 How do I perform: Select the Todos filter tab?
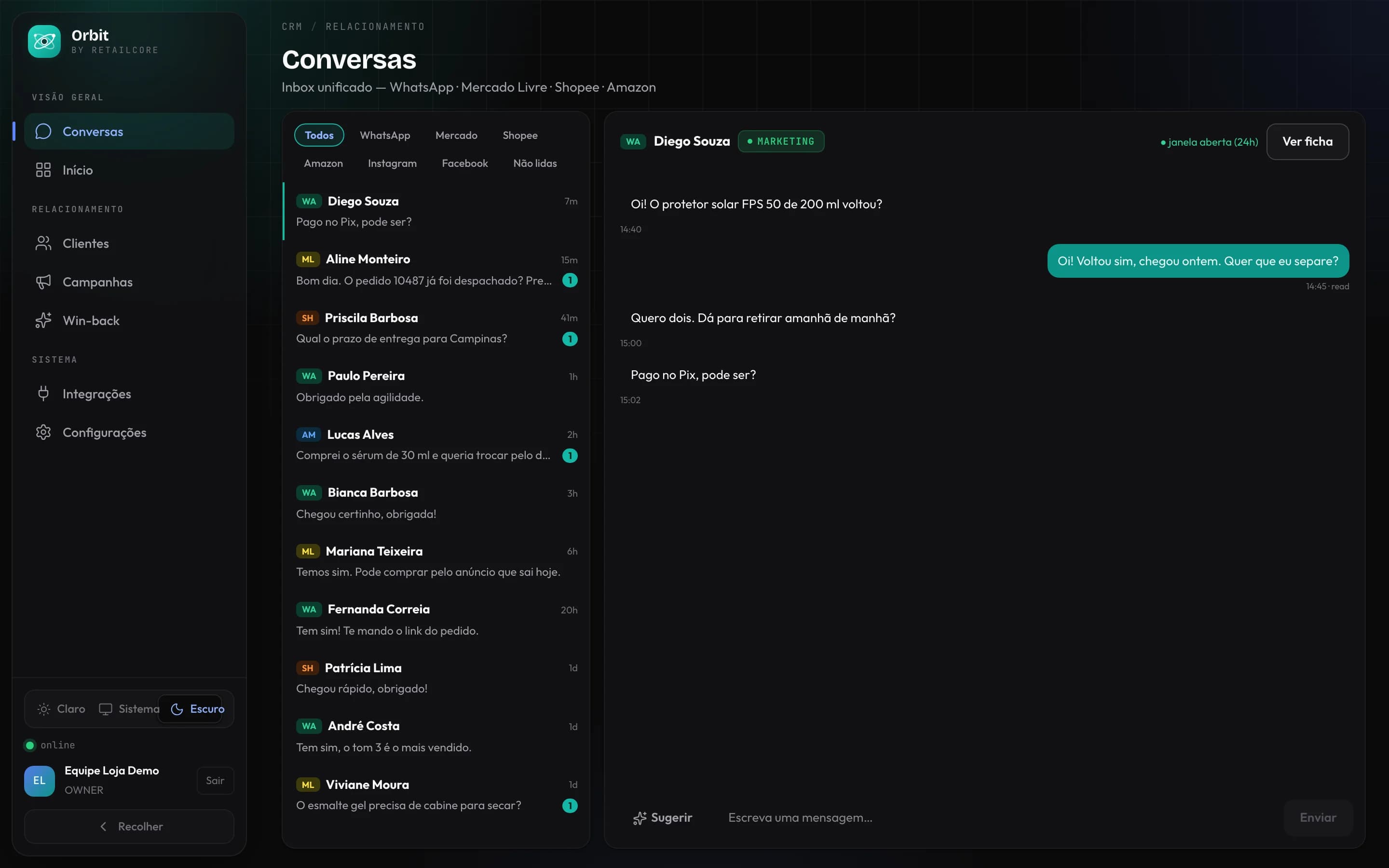tap(319, 135)
